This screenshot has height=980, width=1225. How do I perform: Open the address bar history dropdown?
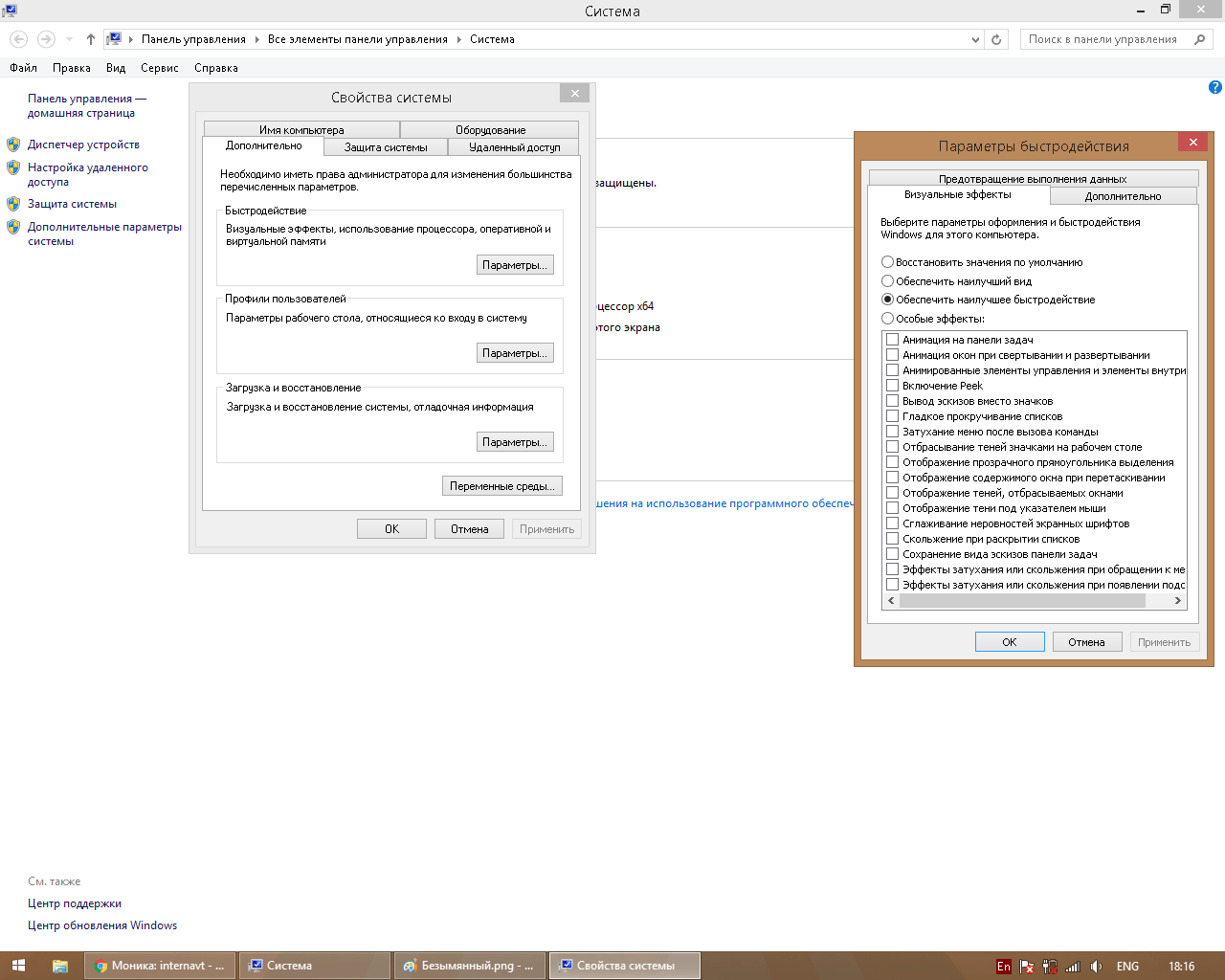(975, 39)
